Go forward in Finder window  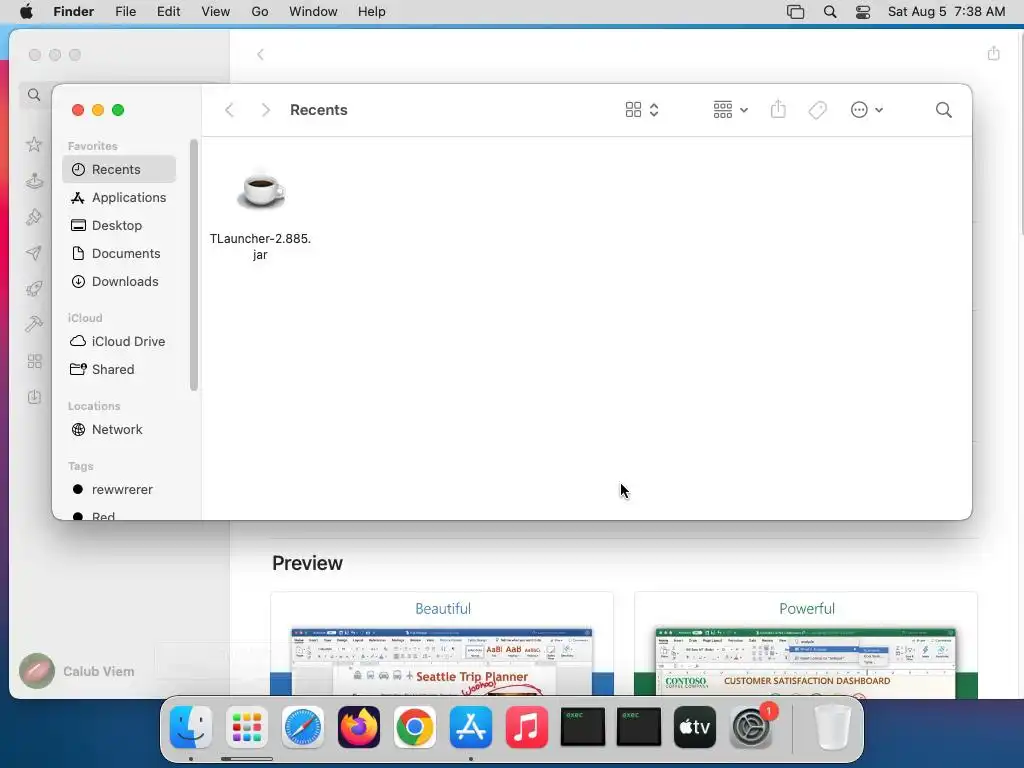coord(265,110)
